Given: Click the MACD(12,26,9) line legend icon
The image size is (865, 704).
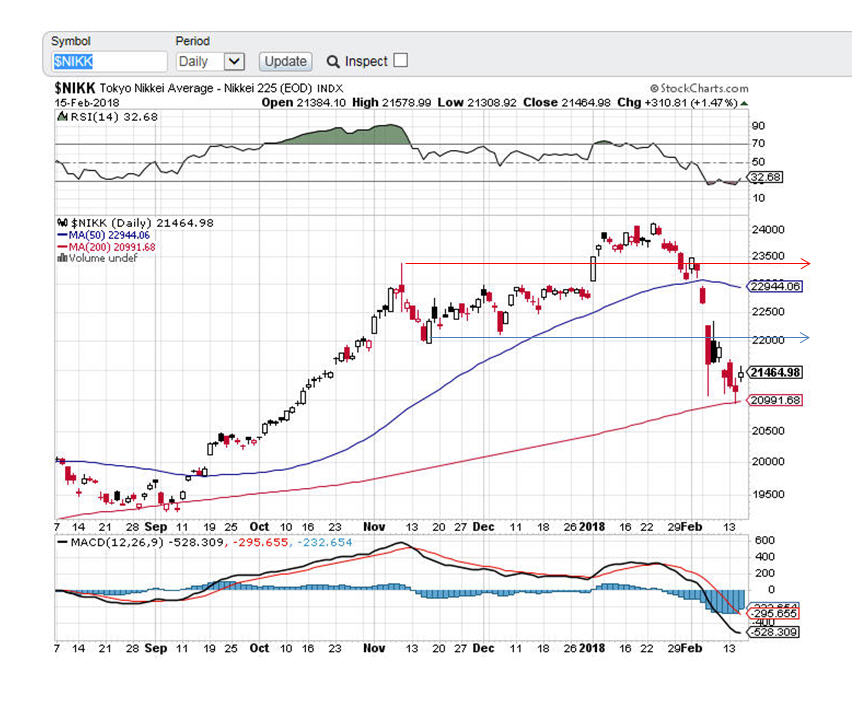Looking at the screenshot, I should tap(60, 543).
